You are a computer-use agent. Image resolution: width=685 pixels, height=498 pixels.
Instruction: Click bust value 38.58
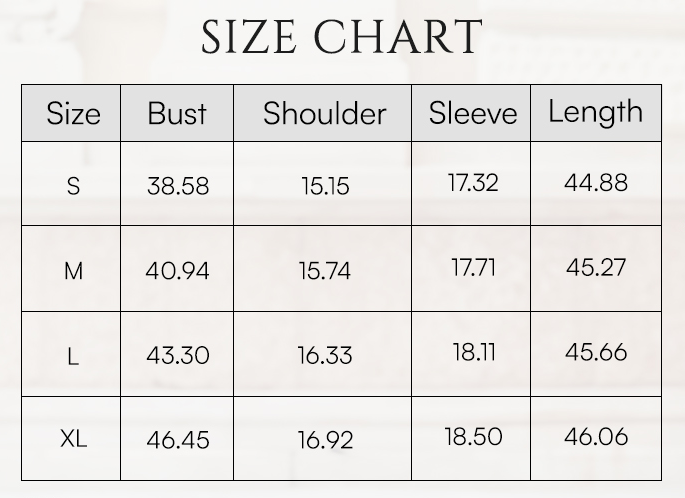(x=178, y=185)
